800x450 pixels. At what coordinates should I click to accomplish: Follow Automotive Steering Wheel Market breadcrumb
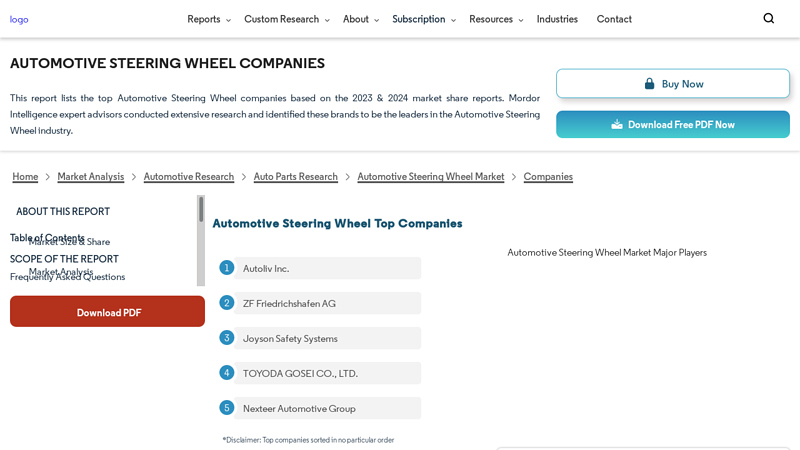[x=431, y=177]
